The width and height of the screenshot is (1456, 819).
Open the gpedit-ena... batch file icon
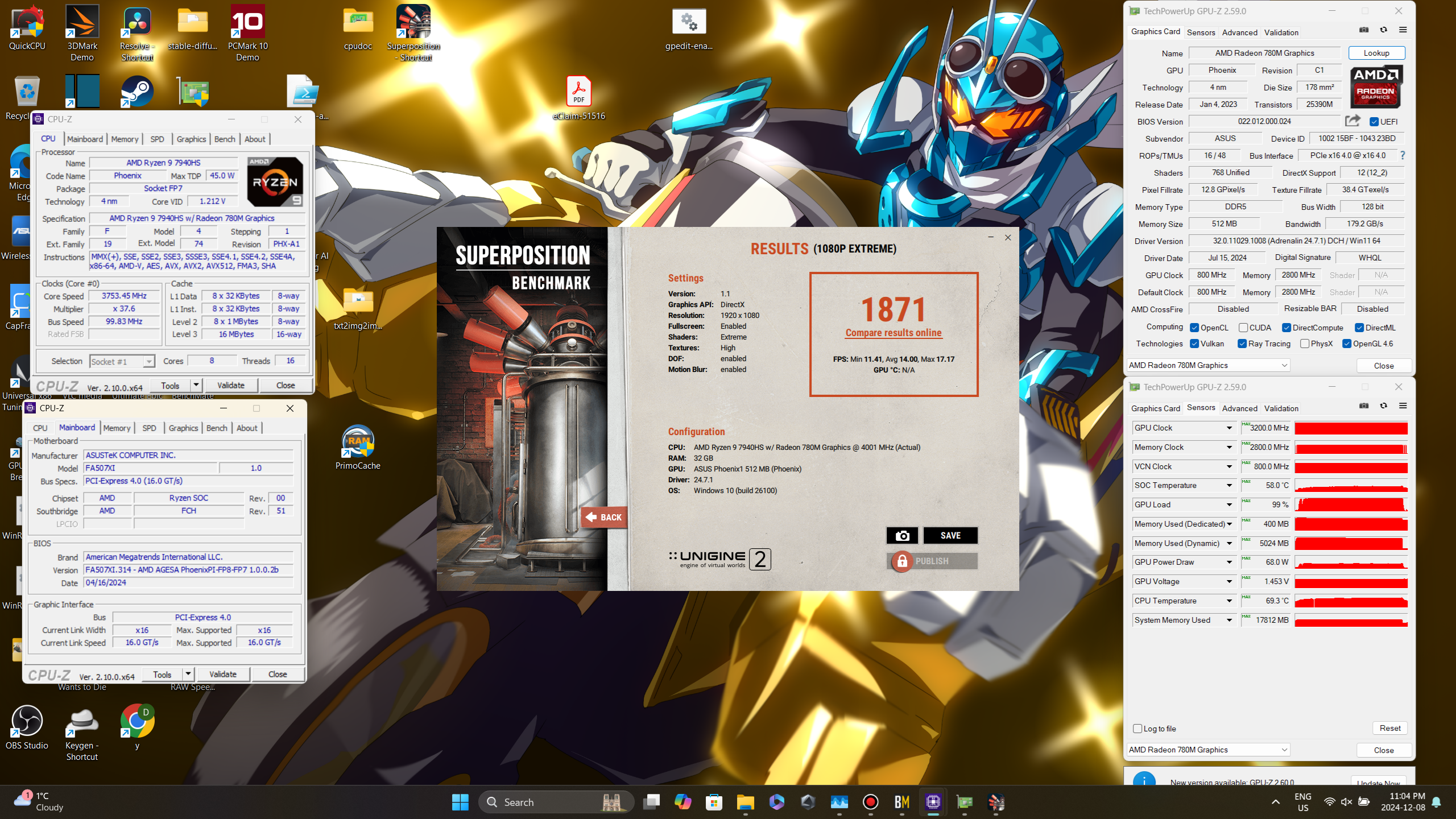pos(689,28)
